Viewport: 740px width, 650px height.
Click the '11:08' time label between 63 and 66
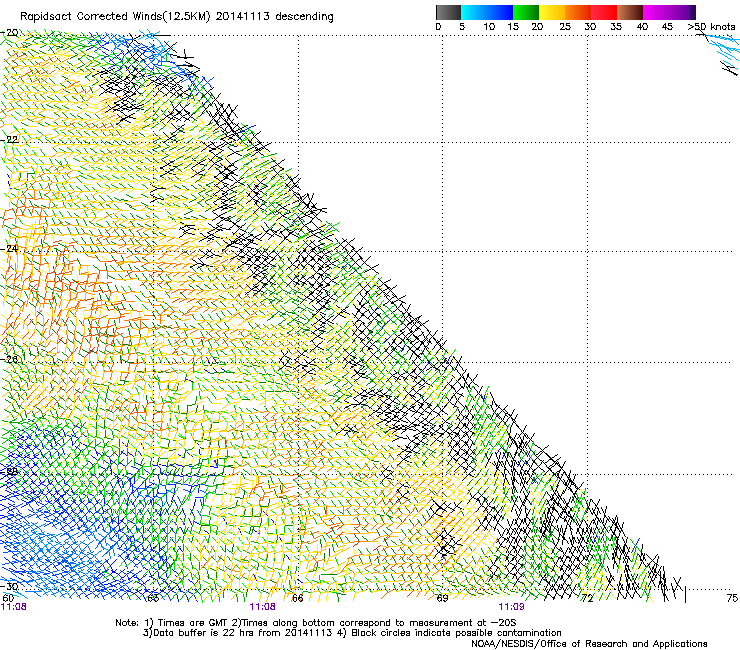[262, 607]
